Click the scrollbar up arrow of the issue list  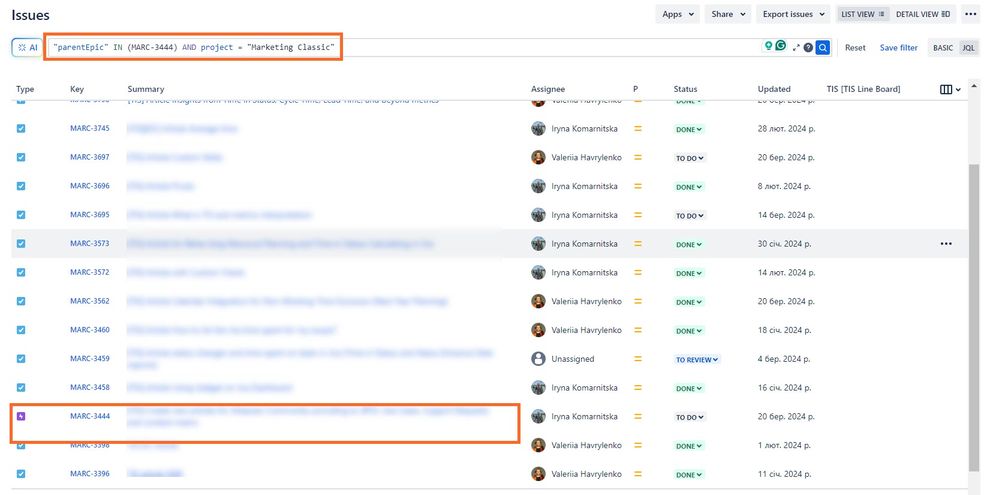tap(973, 86)
